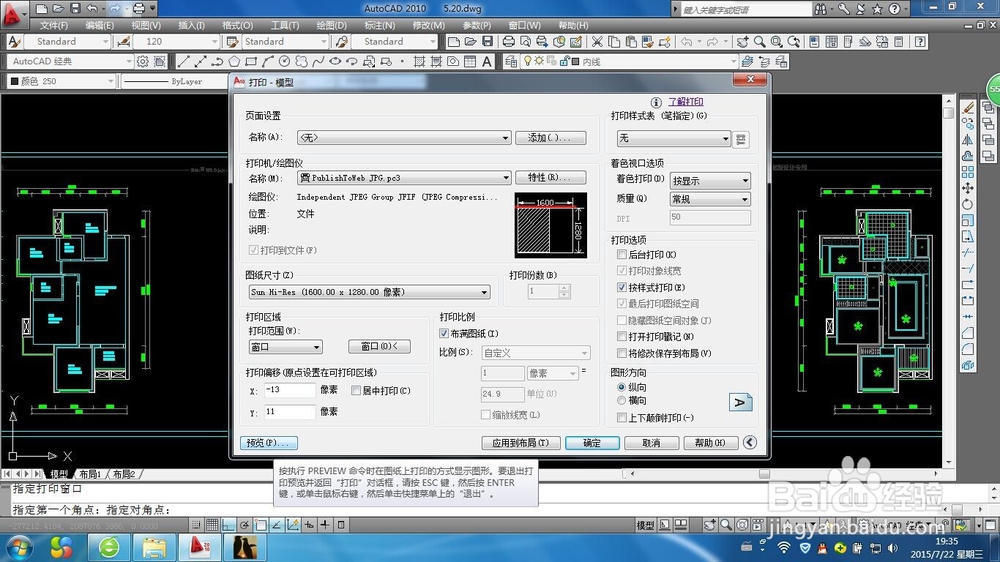The height and width of the screenshot is (562, 1000).
Task: Open the 标注(N) menu
Action: coord(379,26)
